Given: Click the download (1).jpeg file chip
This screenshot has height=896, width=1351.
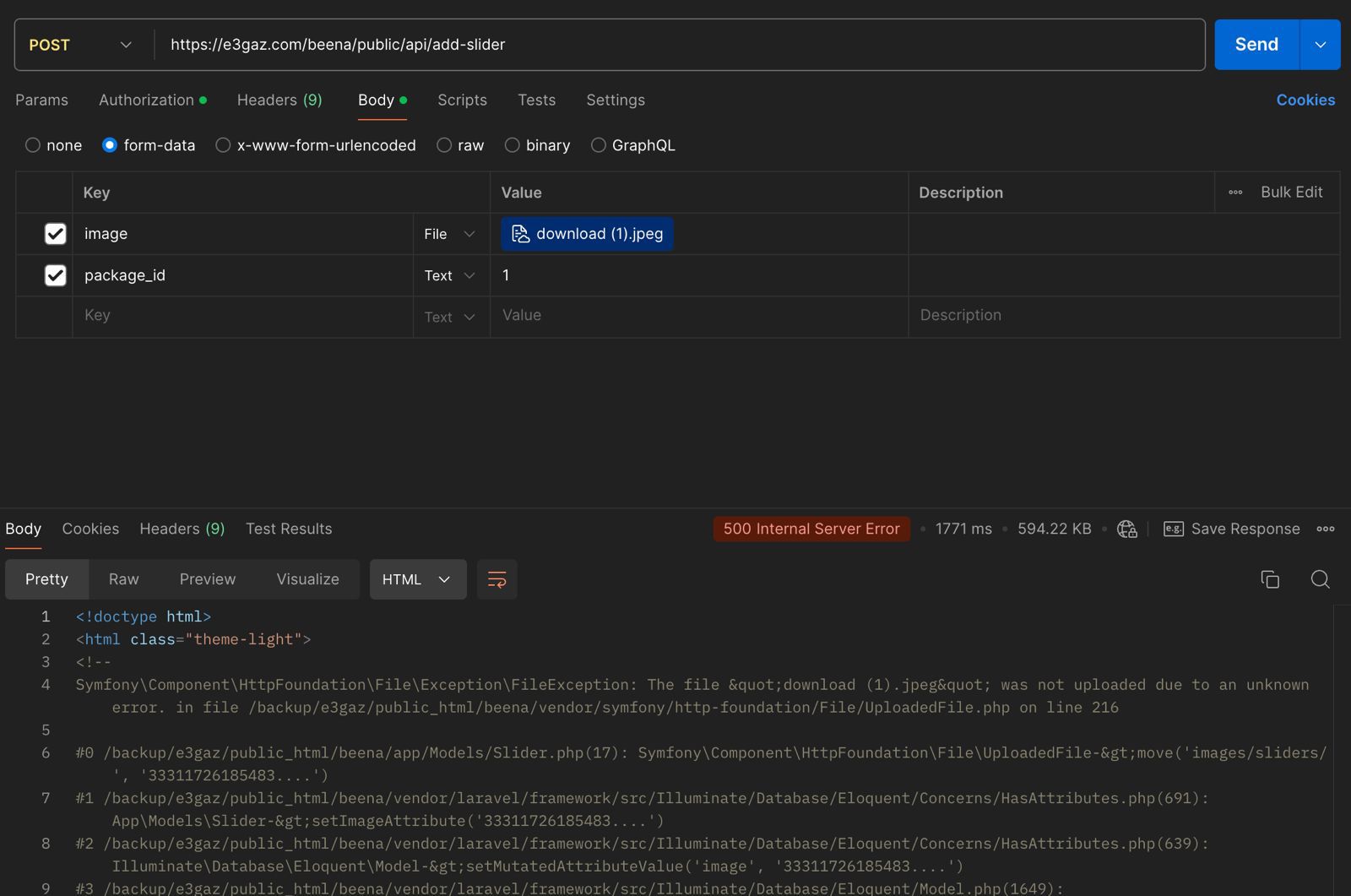Looking at the screenshot, I should click(587, 234).
